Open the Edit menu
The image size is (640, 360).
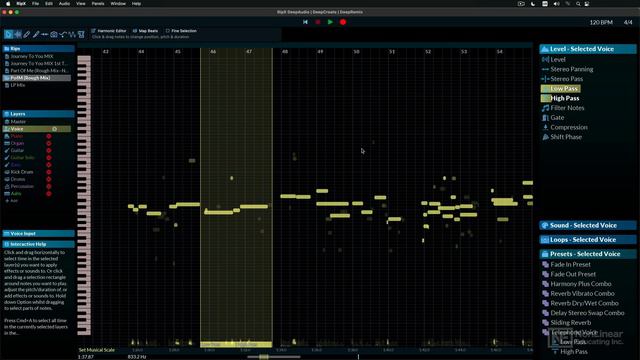click(x=49, y=4)
